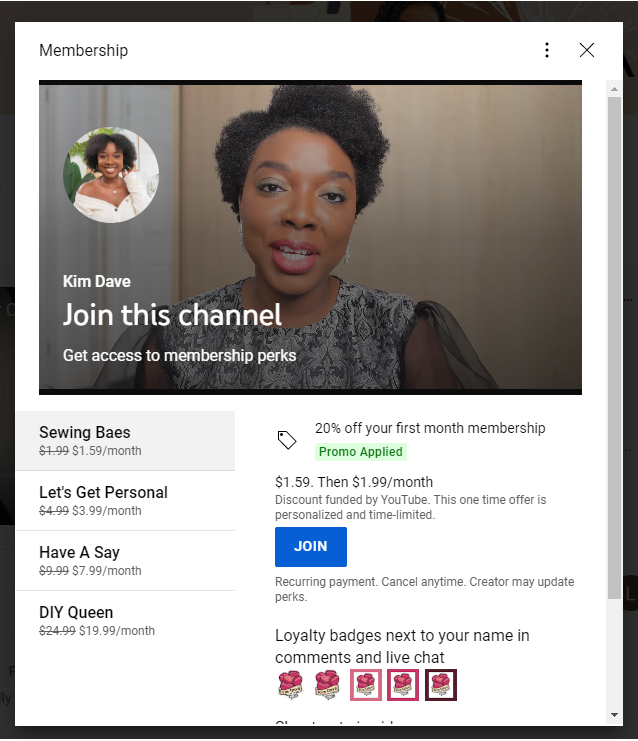Click the price tag promo icon
The width and height of the screenshot is (638, 741).
(287, 440)
